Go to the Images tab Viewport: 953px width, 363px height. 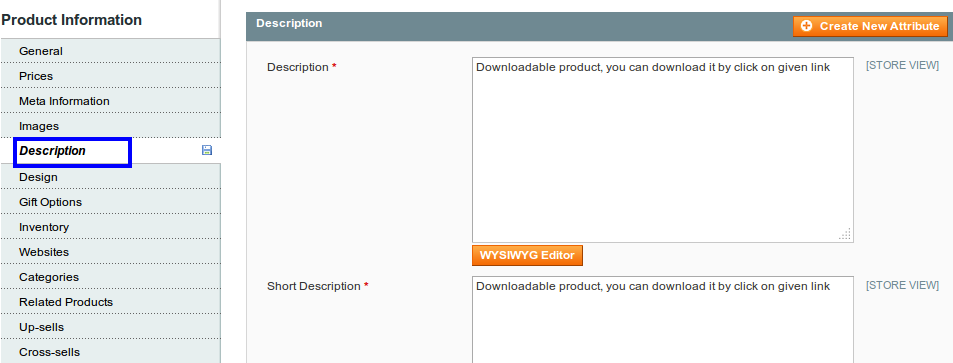point(110,126)
